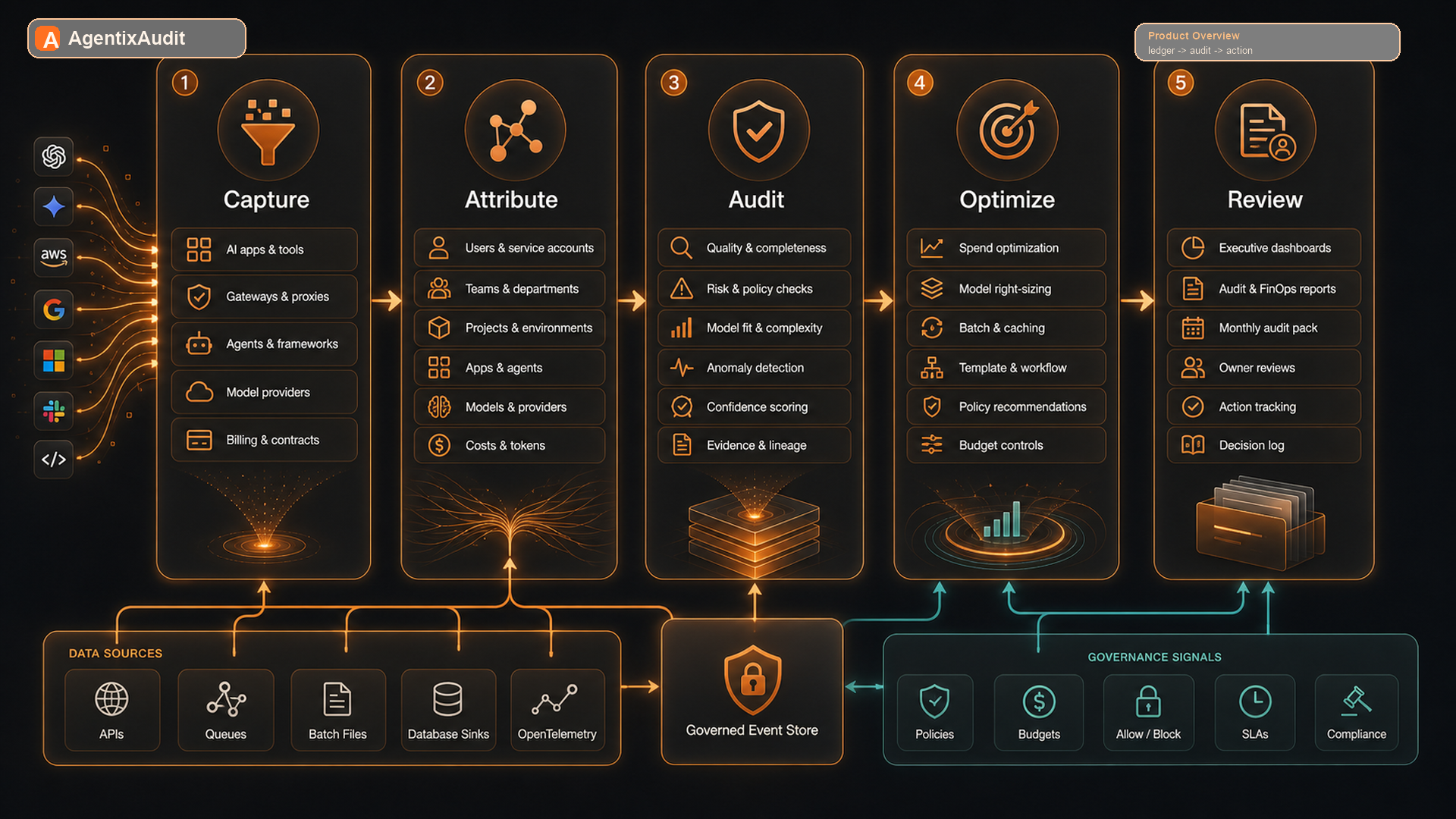Open the Models & providers item
This screenshot has height=819, width=1456.
click(x=510, y=407)
